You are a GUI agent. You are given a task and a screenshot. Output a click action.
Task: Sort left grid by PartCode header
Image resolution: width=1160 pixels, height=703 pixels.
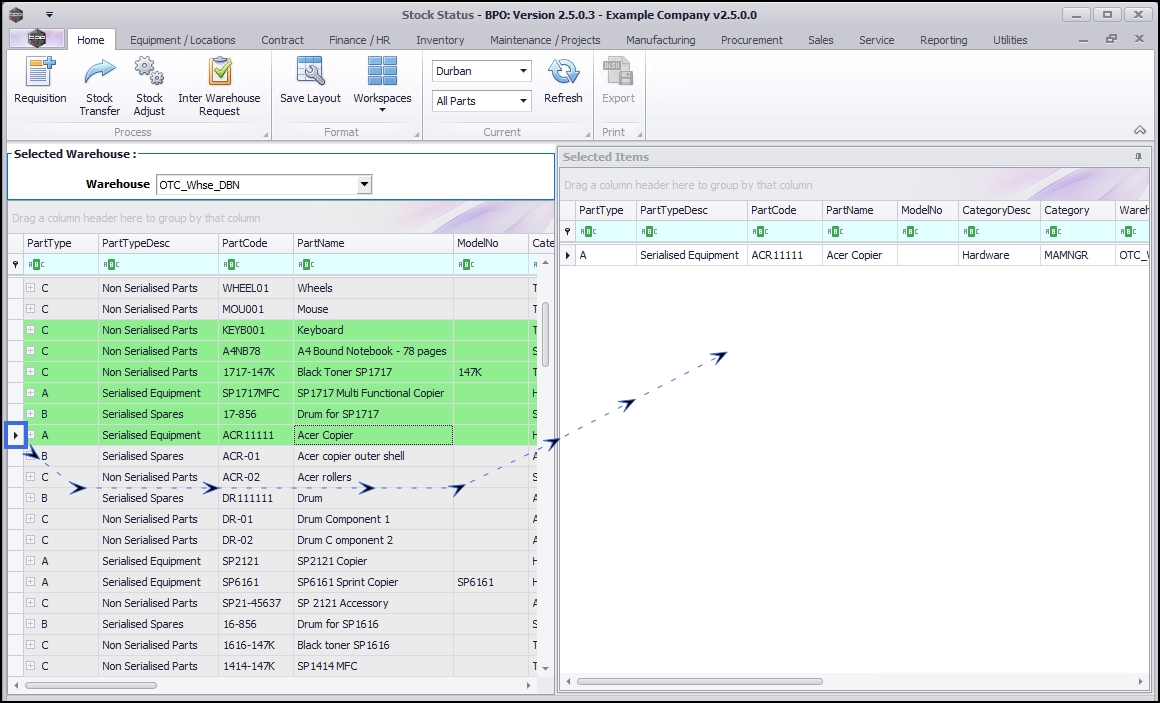pos(255,243)
